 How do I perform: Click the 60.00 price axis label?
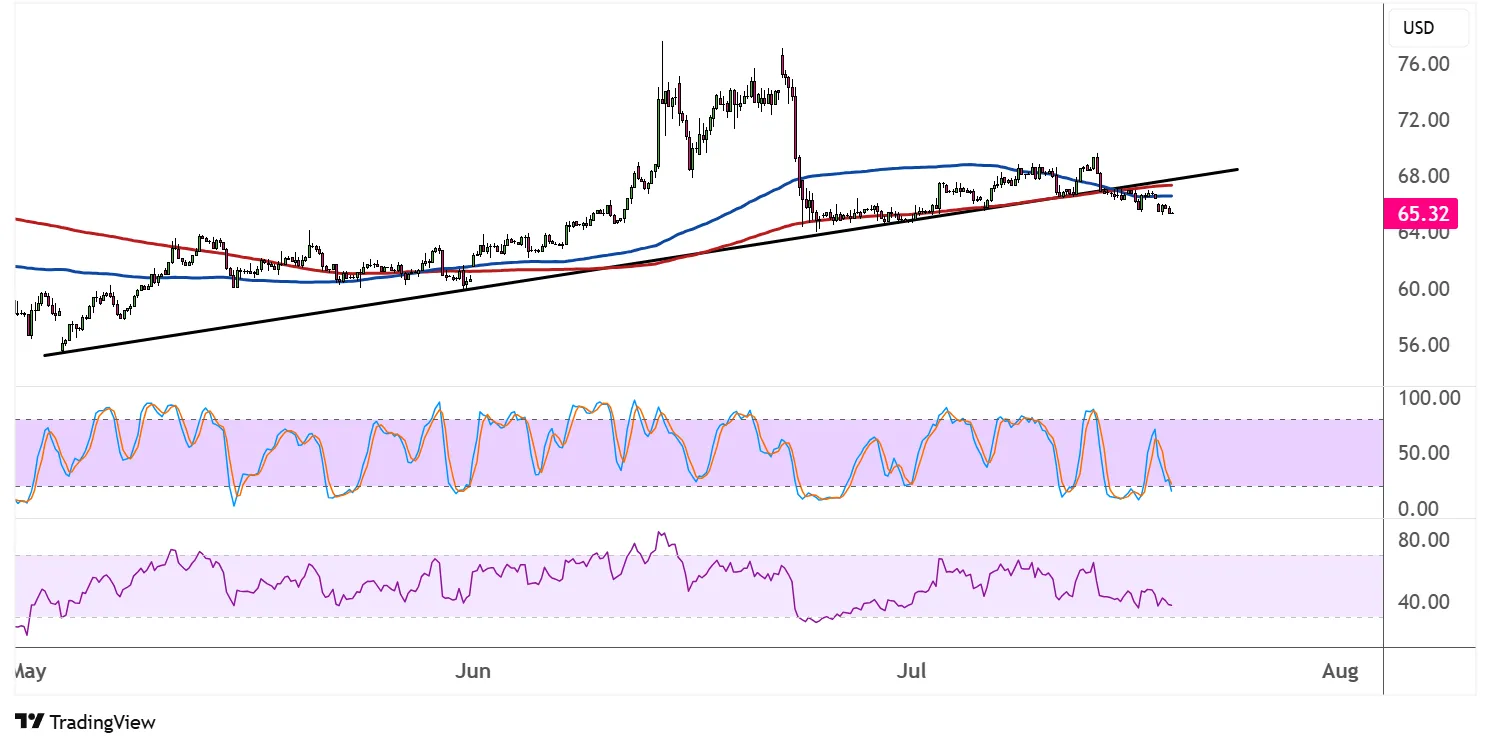click(x=1424, y=289)
